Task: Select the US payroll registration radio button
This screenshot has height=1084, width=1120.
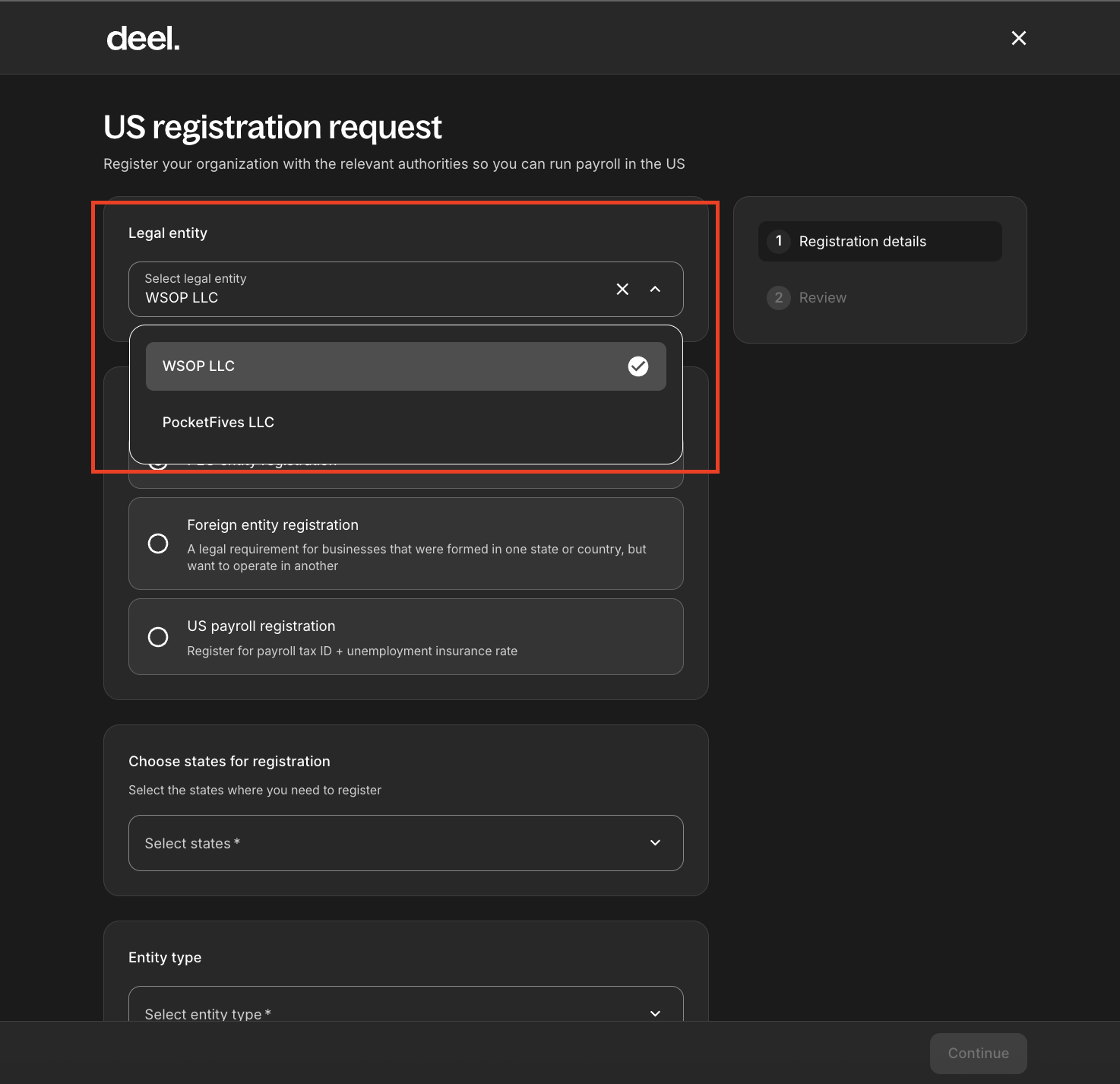Action: coord(158,637)
